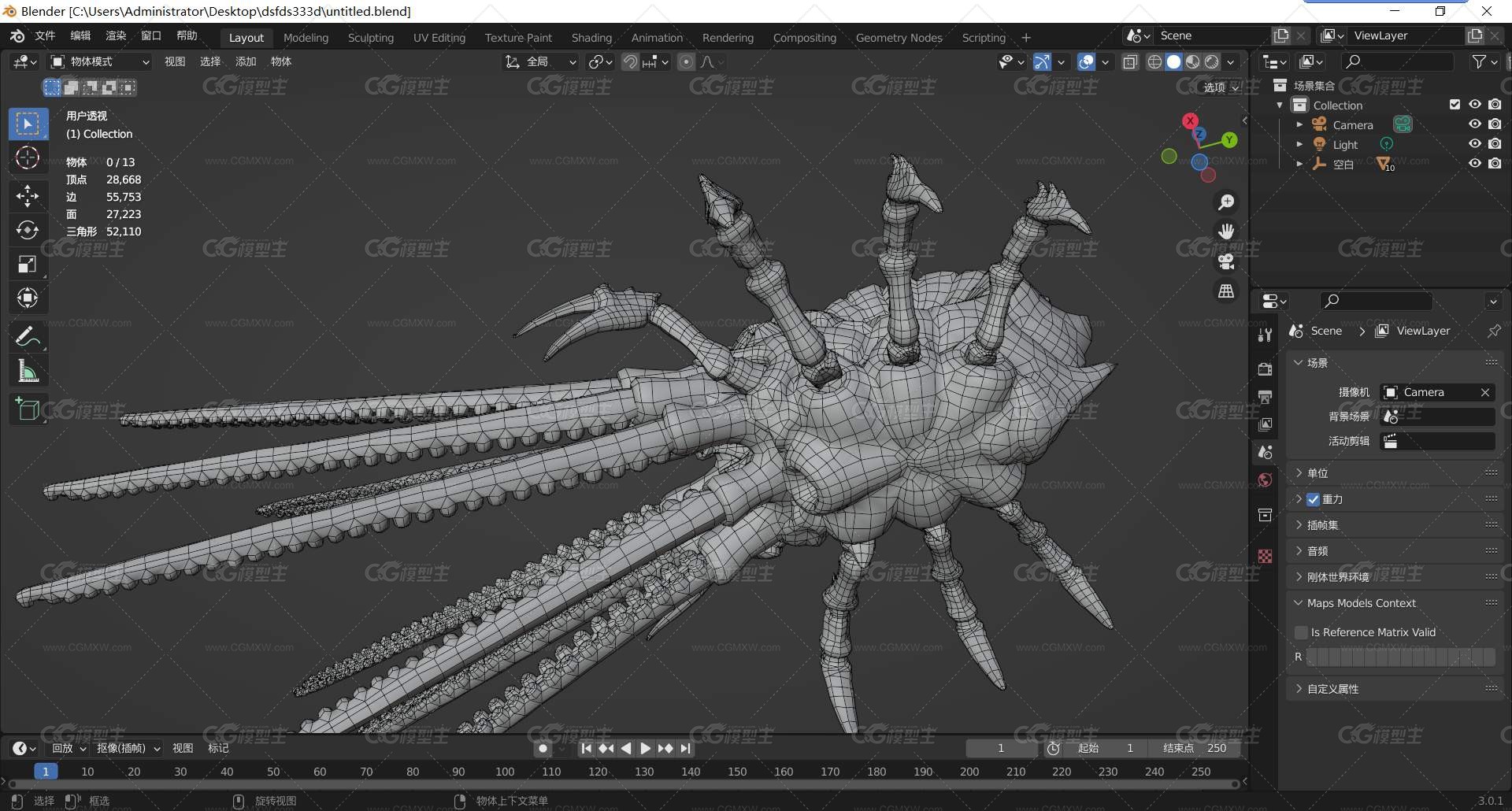
Task: Open the Object/Collection properties tab
Action: click(x=1265, y=515)
